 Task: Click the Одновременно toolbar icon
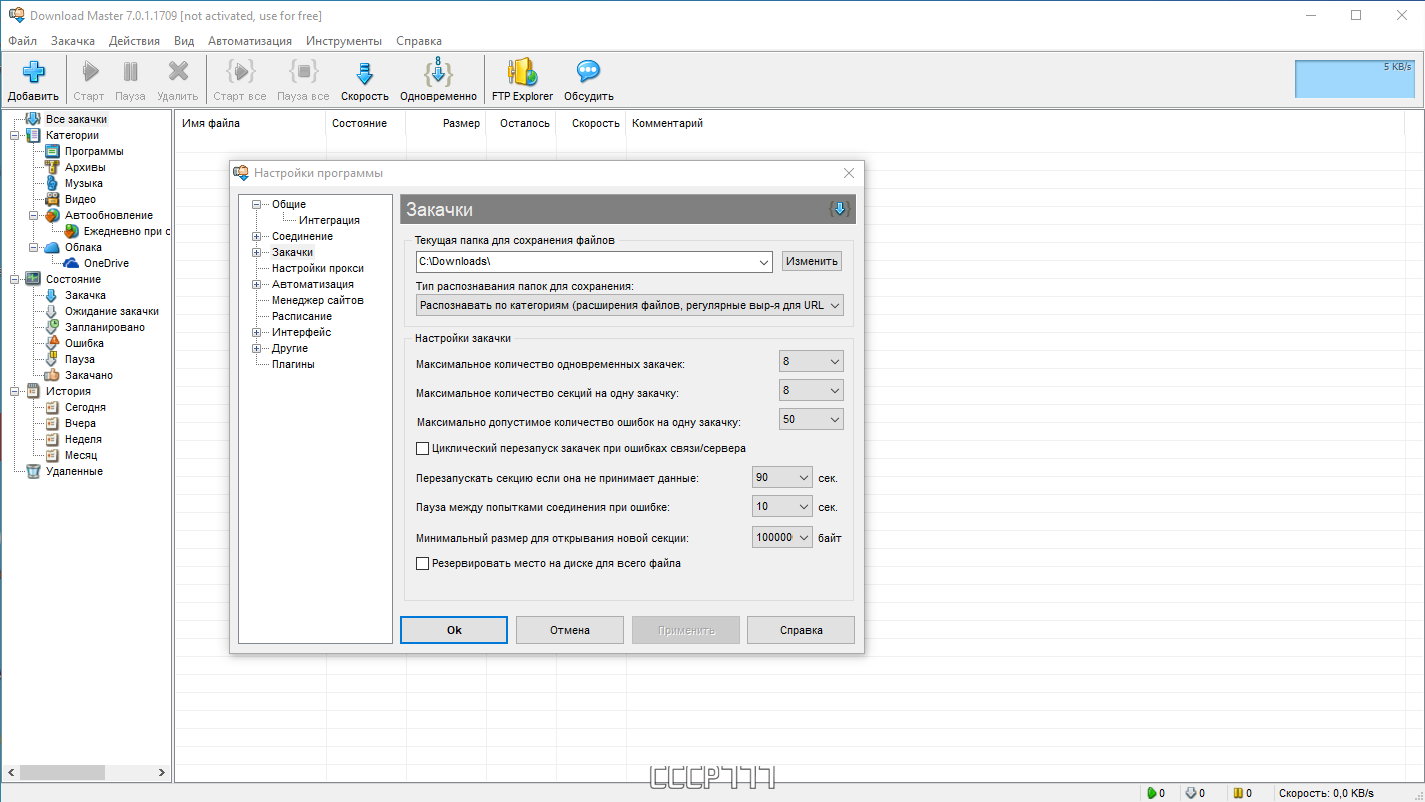[x=438, y=71]
